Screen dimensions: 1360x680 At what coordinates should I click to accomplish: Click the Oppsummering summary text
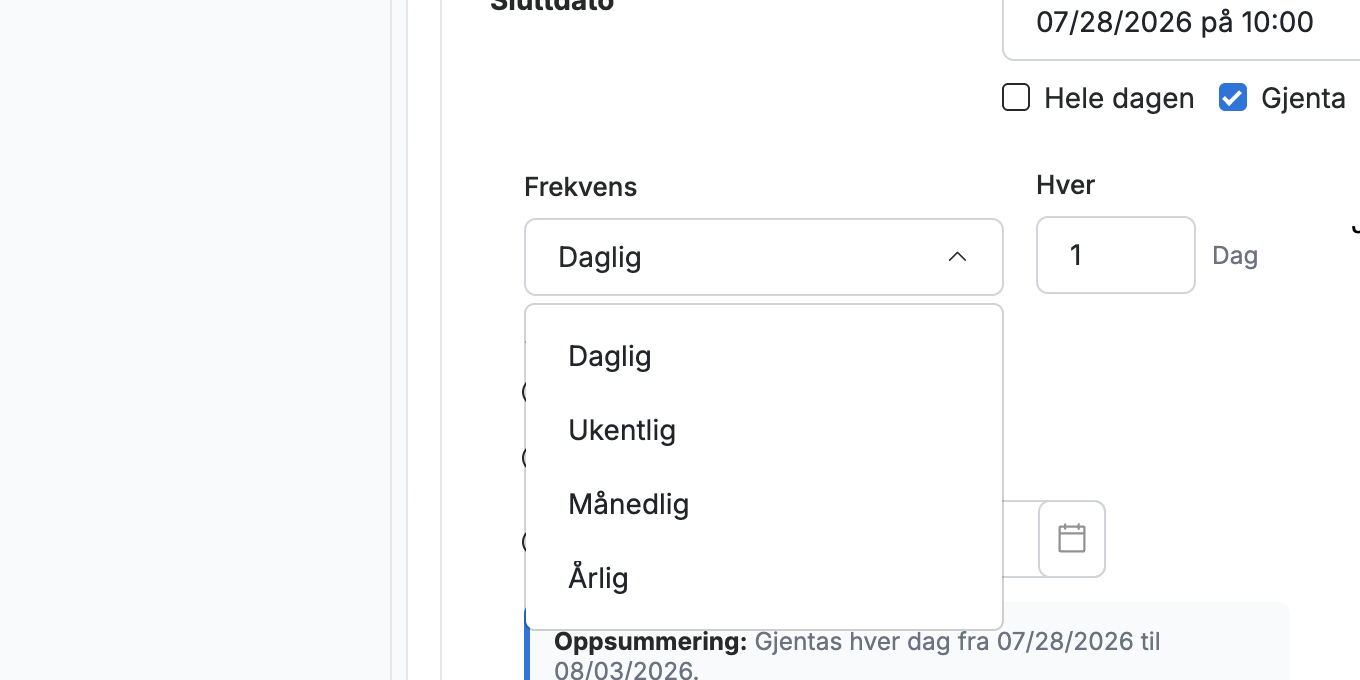point(857,654)
